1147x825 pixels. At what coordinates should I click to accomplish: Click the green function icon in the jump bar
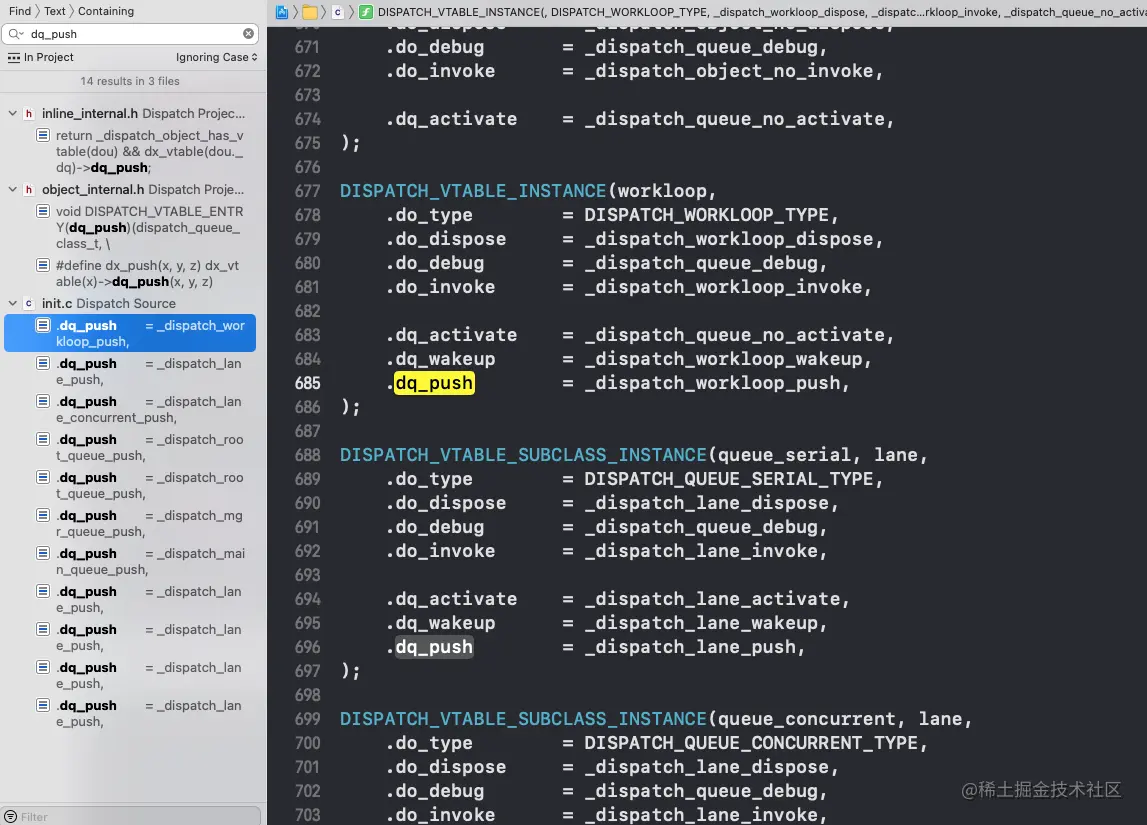(366, 12)
